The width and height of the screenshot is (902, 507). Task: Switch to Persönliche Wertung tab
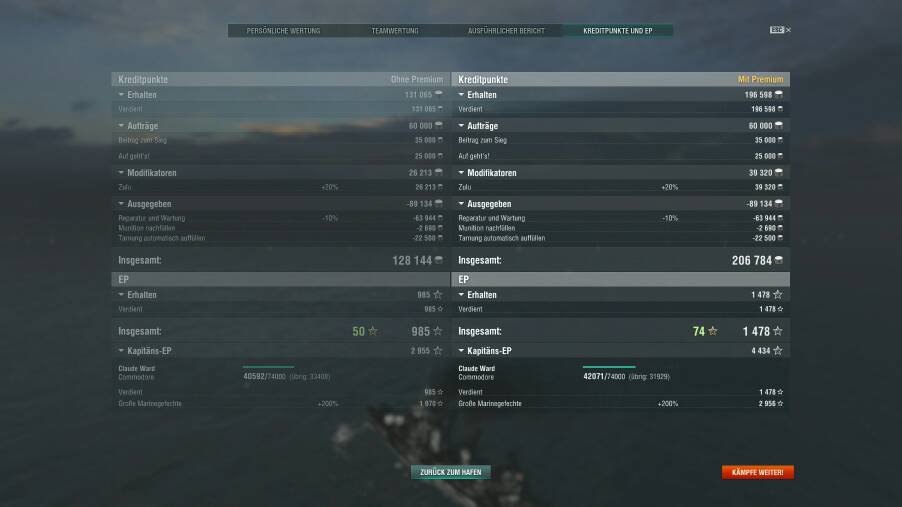[283, 31]
